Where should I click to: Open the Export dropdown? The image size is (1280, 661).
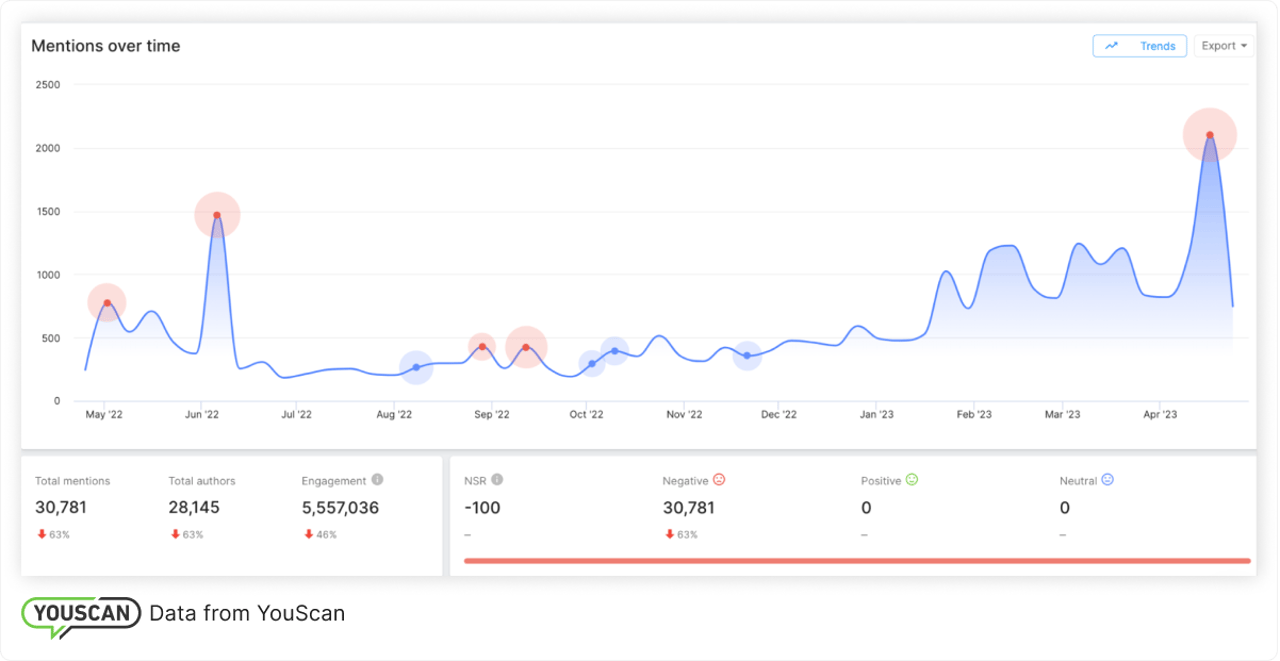1224,46
